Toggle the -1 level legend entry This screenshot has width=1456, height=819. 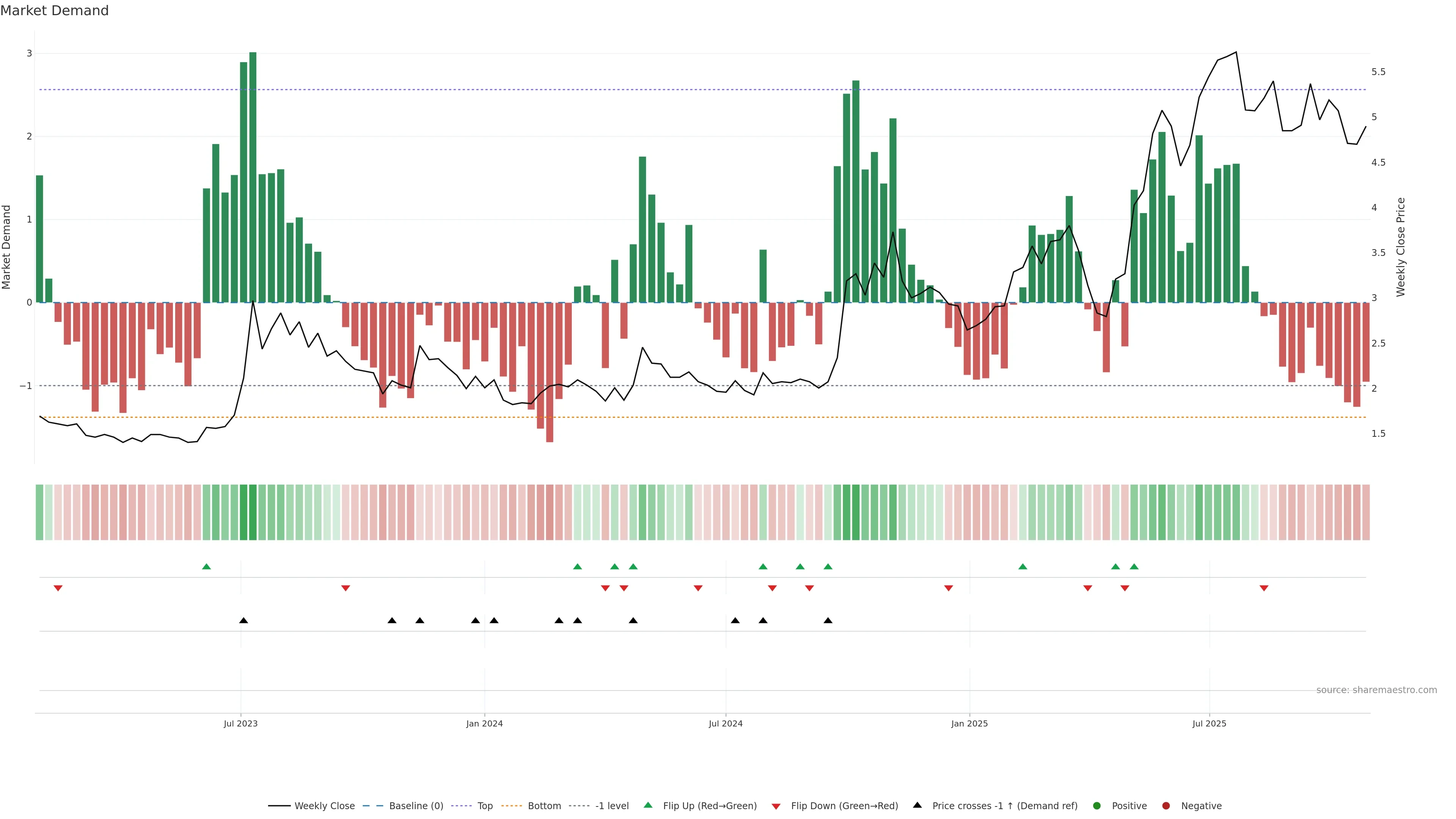pos(612,806)
